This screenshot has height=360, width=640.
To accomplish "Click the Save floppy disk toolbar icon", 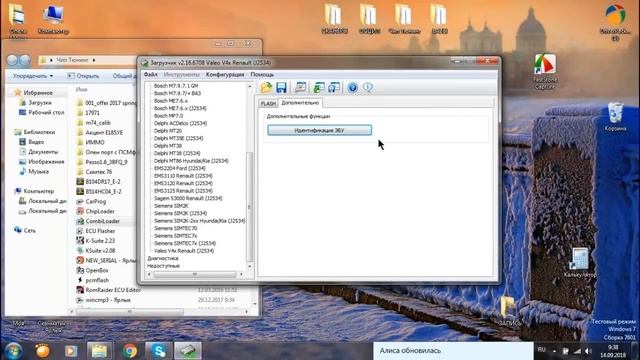I will (281, 87).
